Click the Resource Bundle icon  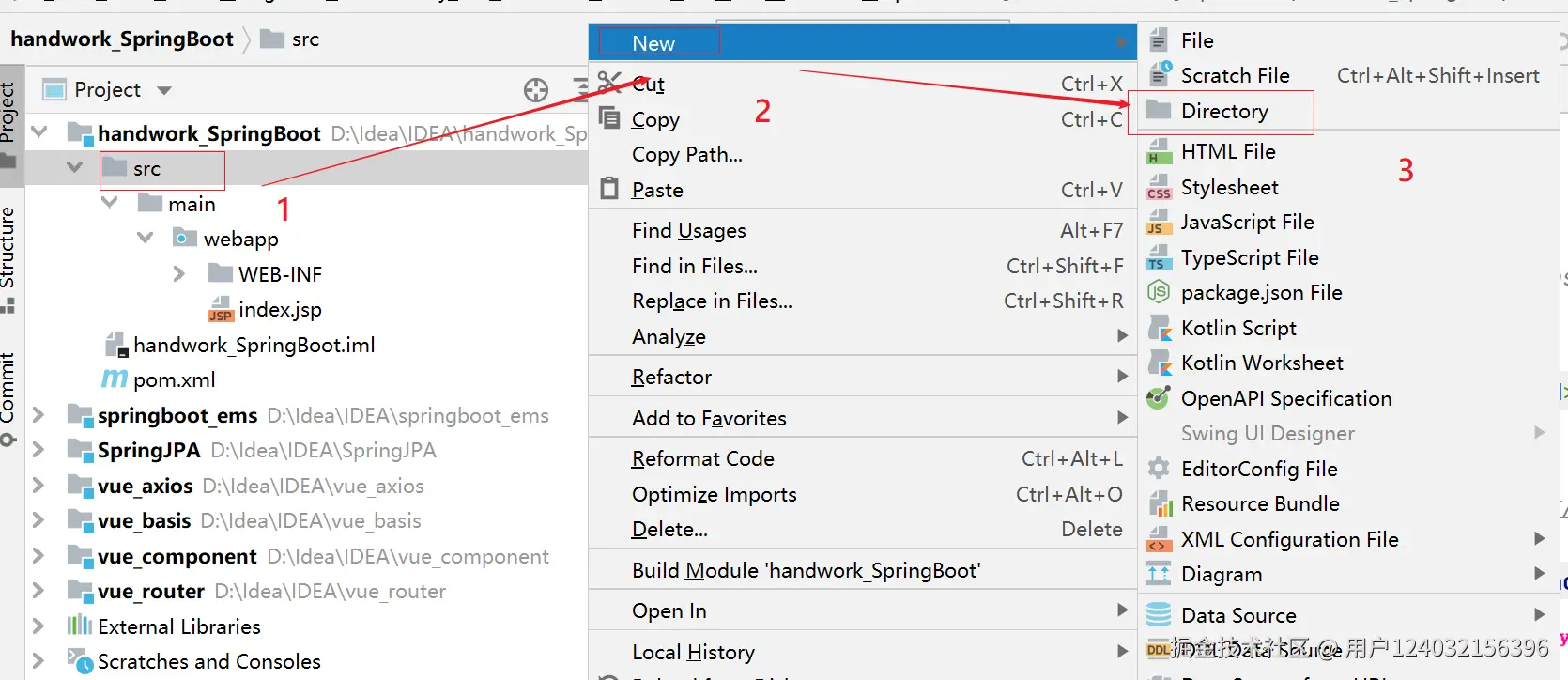tap(1161, 504)
